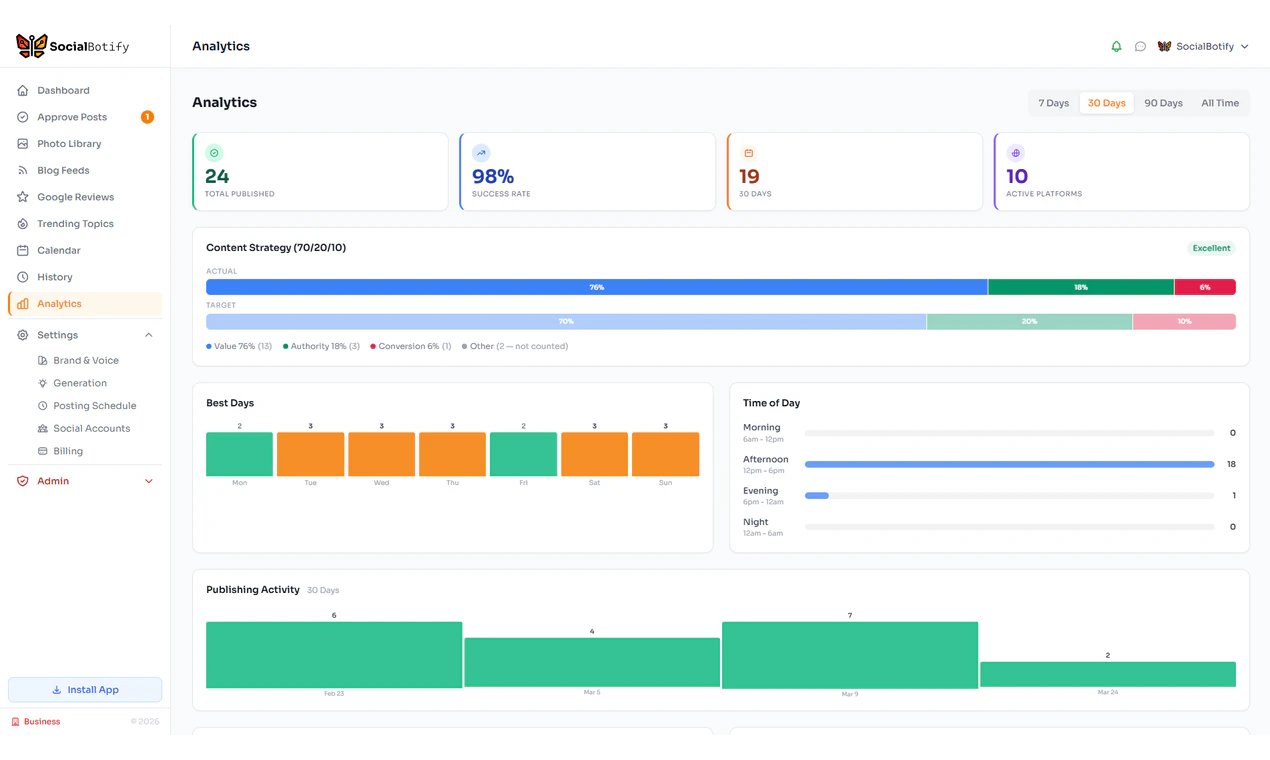Click the Photo Library image icon
The image size is (1270, 760).
[23, 144]
